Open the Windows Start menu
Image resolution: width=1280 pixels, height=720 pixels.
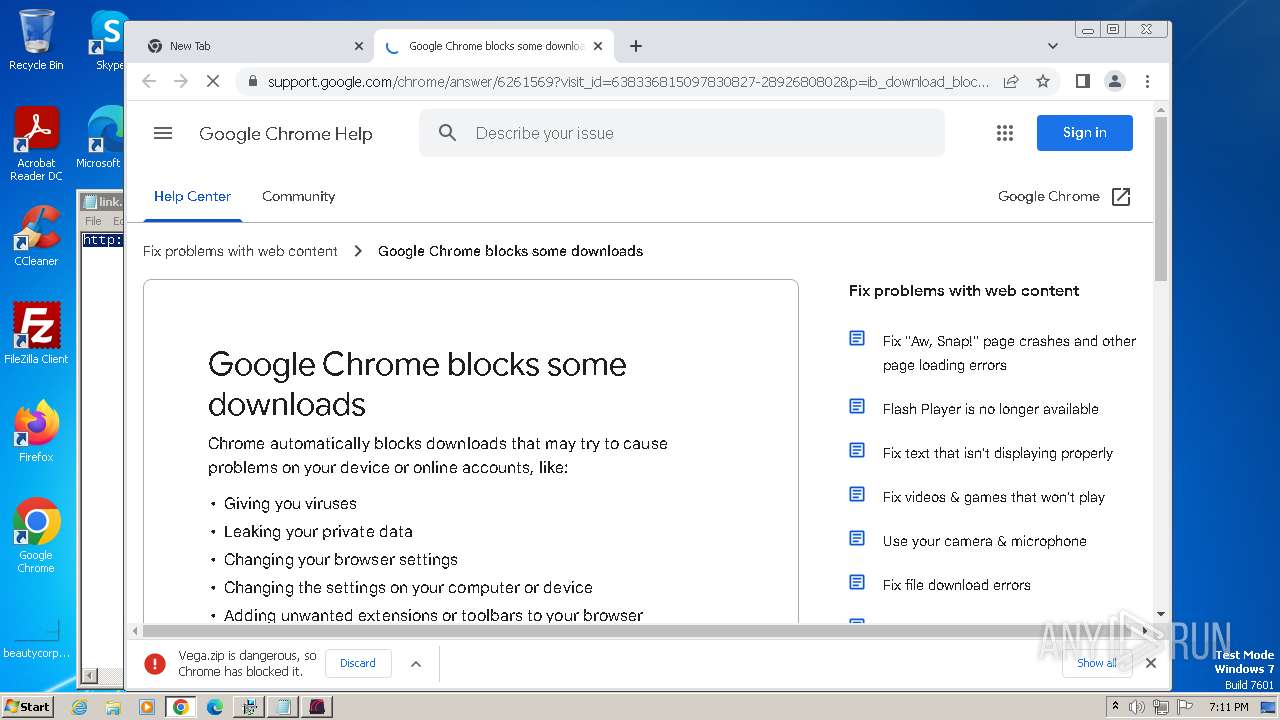click(27, 706)
